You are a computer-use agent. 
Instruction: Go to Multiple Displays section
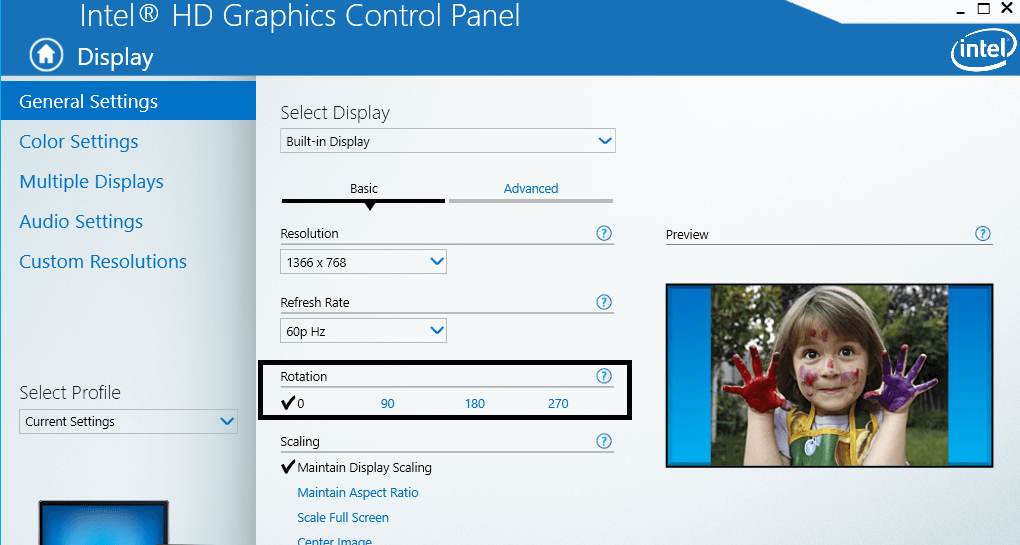click(91, 182)
